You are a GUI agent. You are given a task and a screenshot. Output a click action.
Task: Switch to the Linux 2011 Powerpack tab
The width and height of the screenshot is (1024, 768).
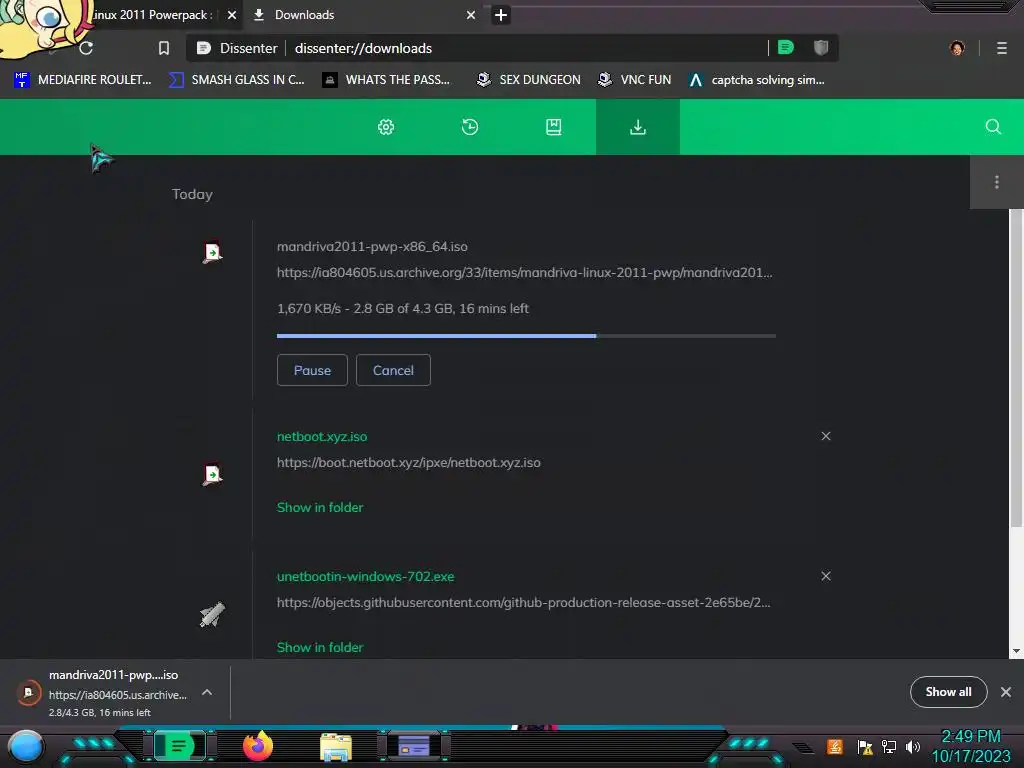click(153, 15)
